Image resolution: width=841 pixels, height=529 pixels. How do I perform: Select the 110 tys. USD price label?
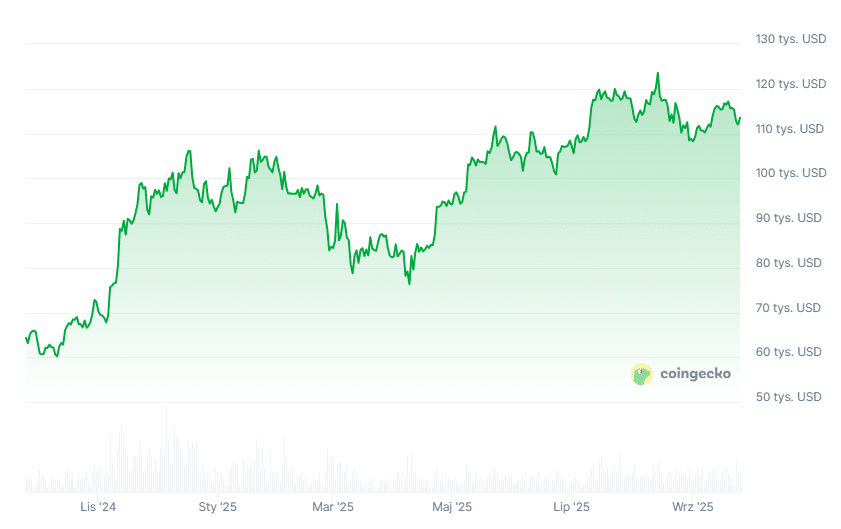tap(790, 129)
